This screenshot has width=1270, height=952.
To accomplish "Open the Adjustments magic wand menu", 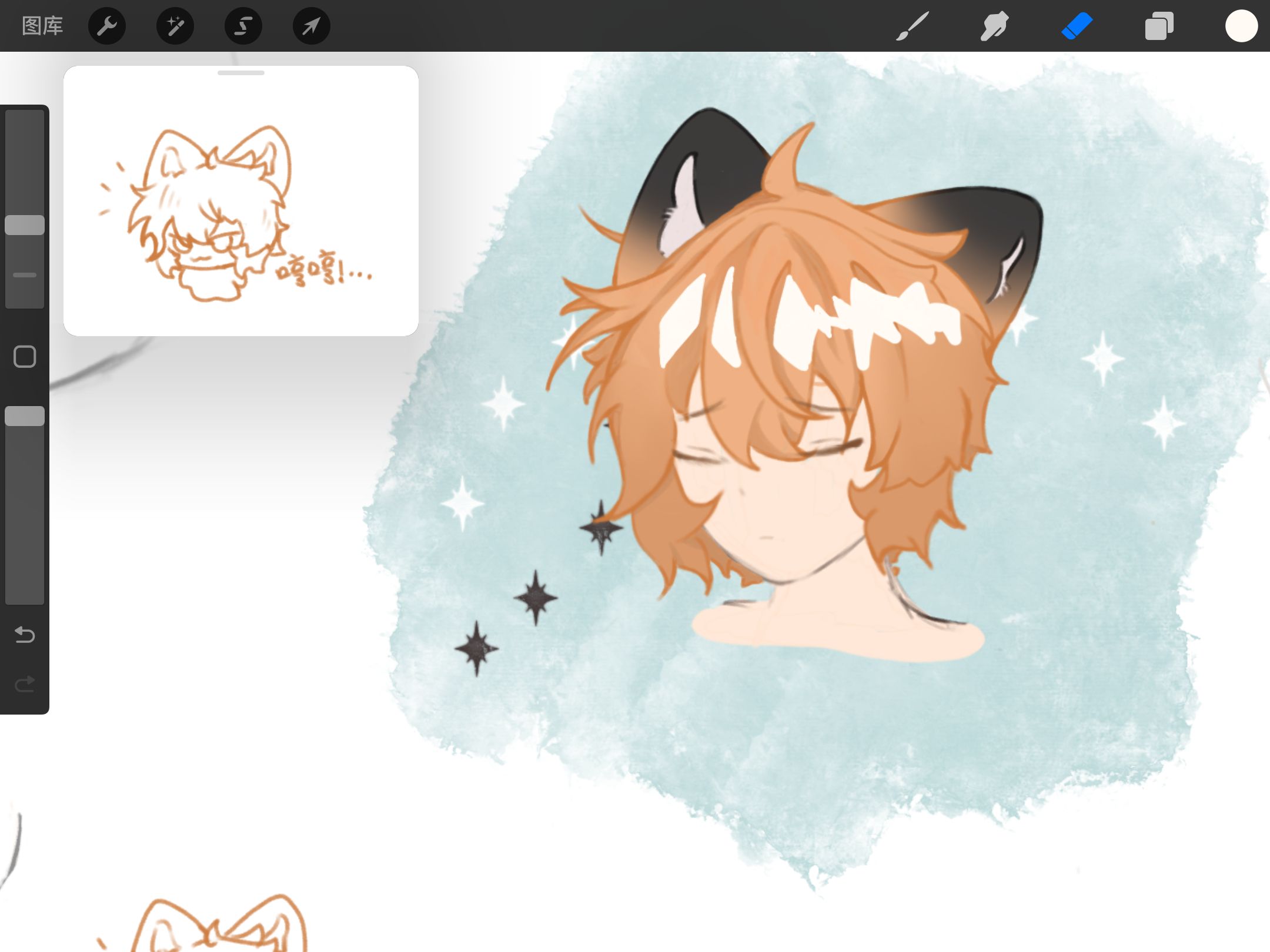I will (x=175, y=26).
